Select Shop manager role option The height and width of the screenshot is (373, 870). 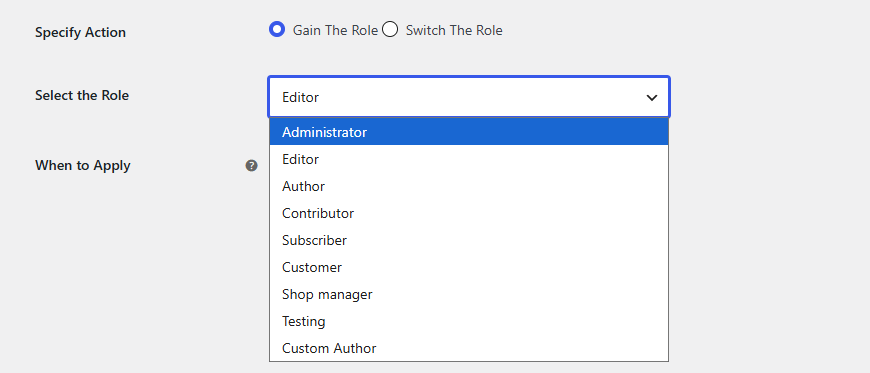click(x=469, y=294)
